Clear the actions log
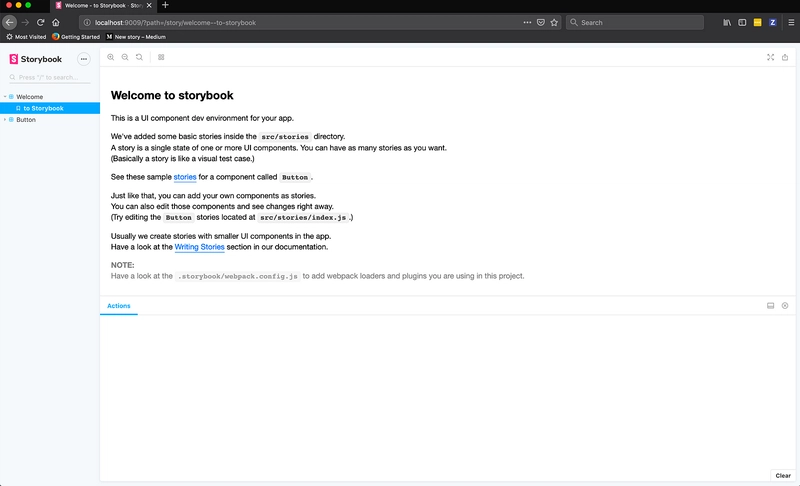Screen dimensions: 800x486 (783, 475)
